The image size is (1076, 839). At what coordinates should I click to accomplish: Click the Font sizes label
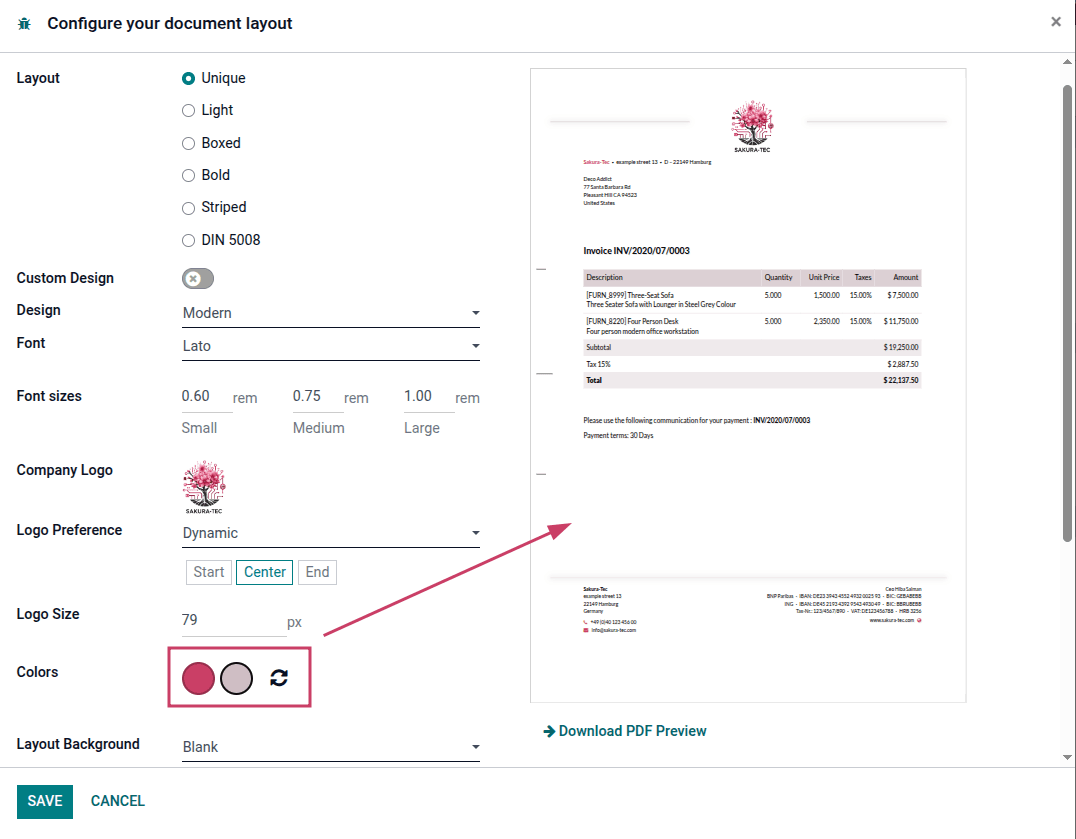[49, 397]
